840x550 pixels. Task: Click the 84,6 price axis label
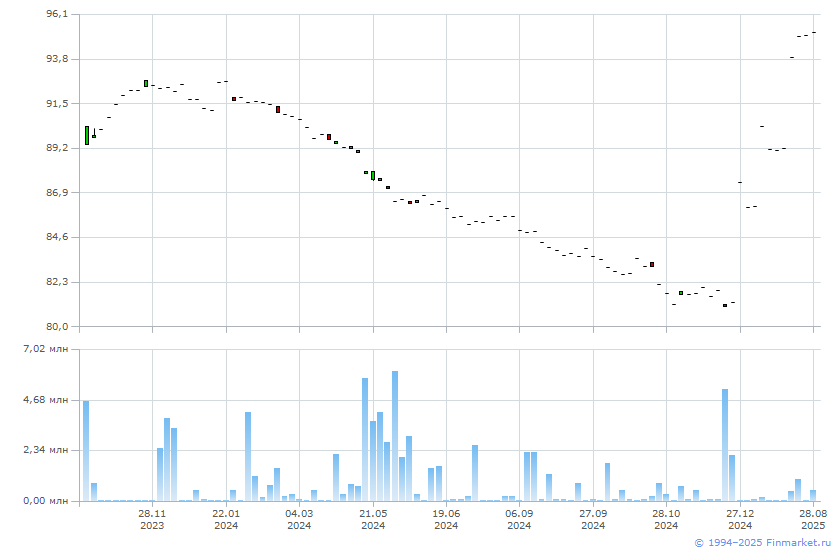57,237
